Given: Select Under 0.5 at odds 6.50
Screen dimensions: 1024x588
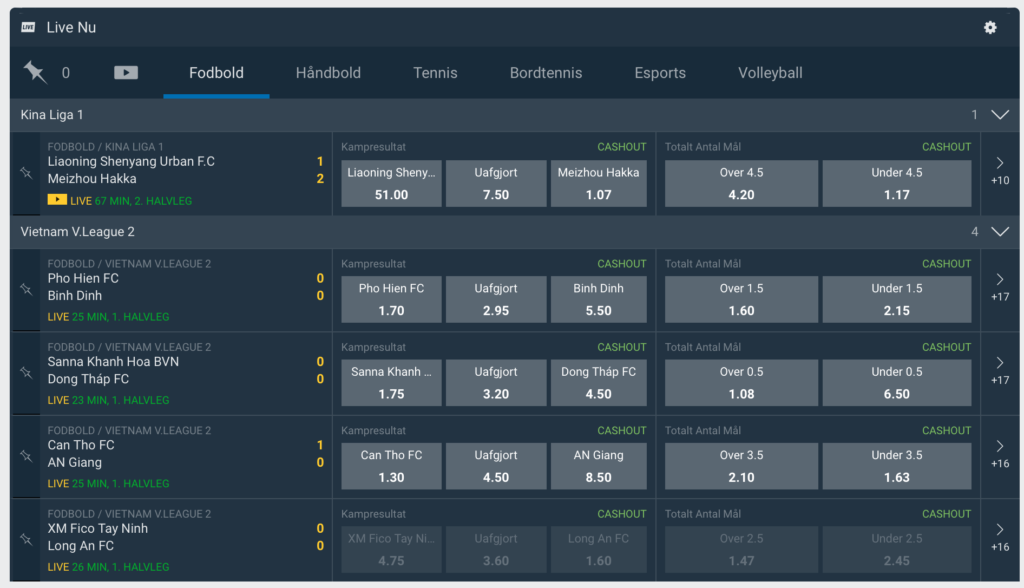Looking at the screenshot, I should (897, 382).
